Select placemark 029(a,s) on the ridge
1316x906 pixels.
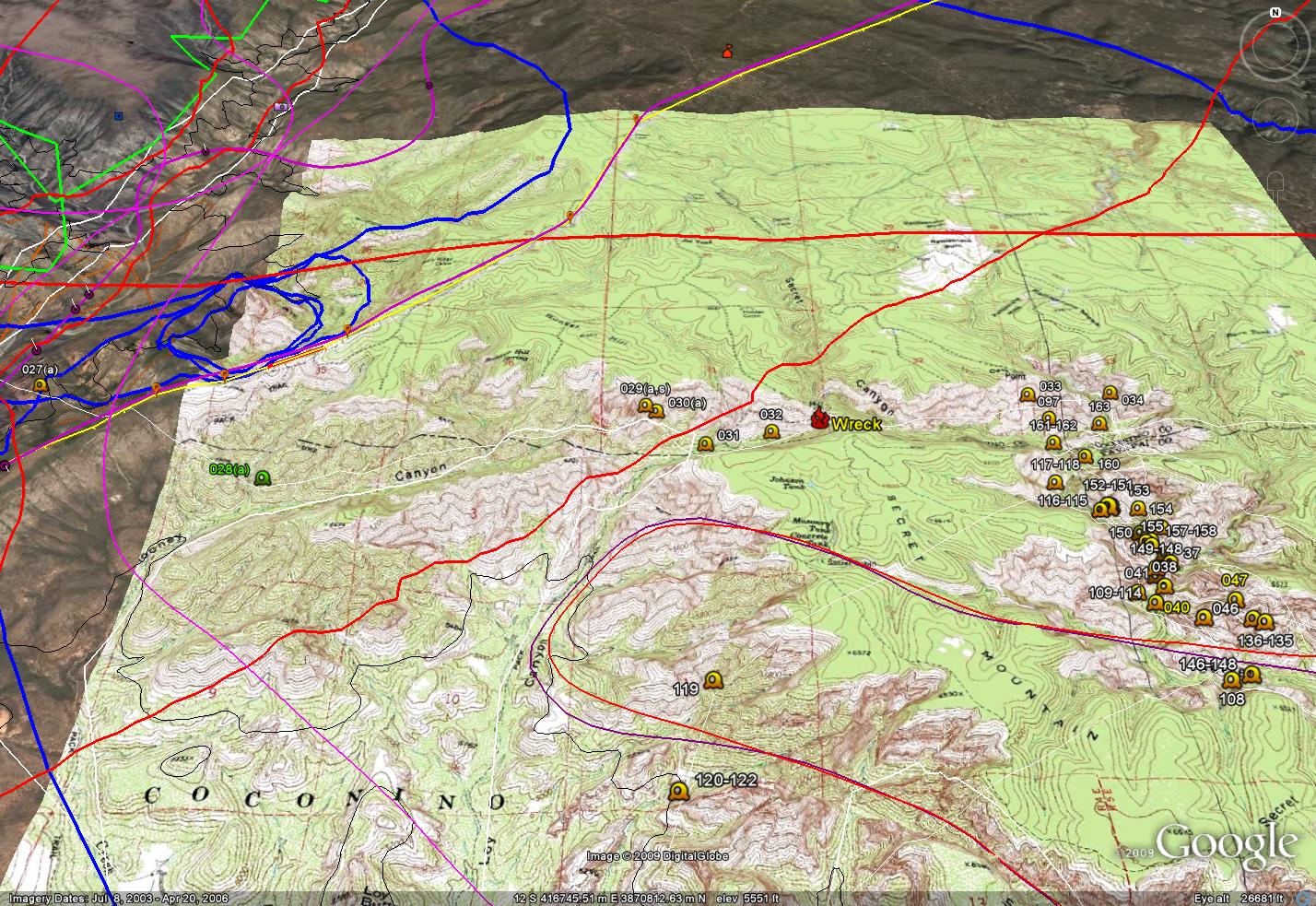[x=645, y=406]
